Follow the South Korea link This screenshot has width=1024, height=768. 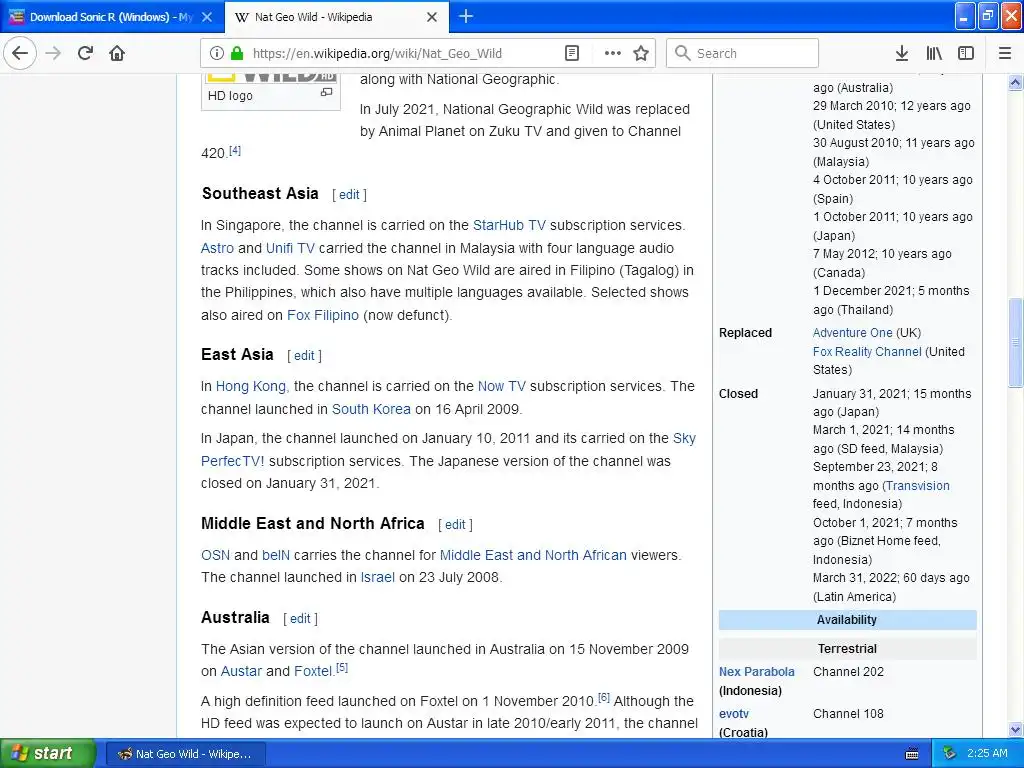click(371, 409)
